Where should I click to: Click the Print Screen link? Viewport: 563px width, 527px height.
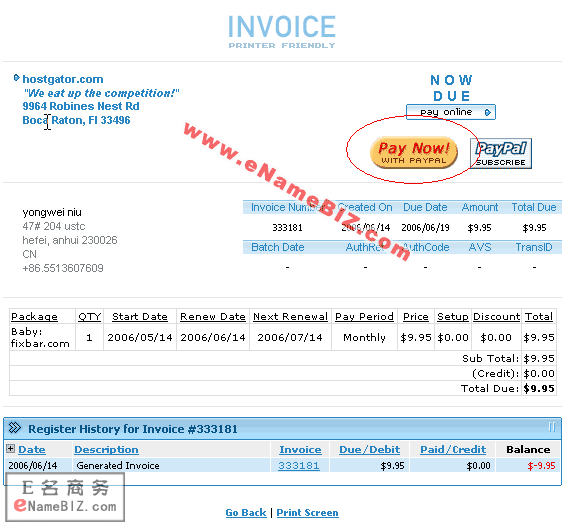tap(307, 512)
